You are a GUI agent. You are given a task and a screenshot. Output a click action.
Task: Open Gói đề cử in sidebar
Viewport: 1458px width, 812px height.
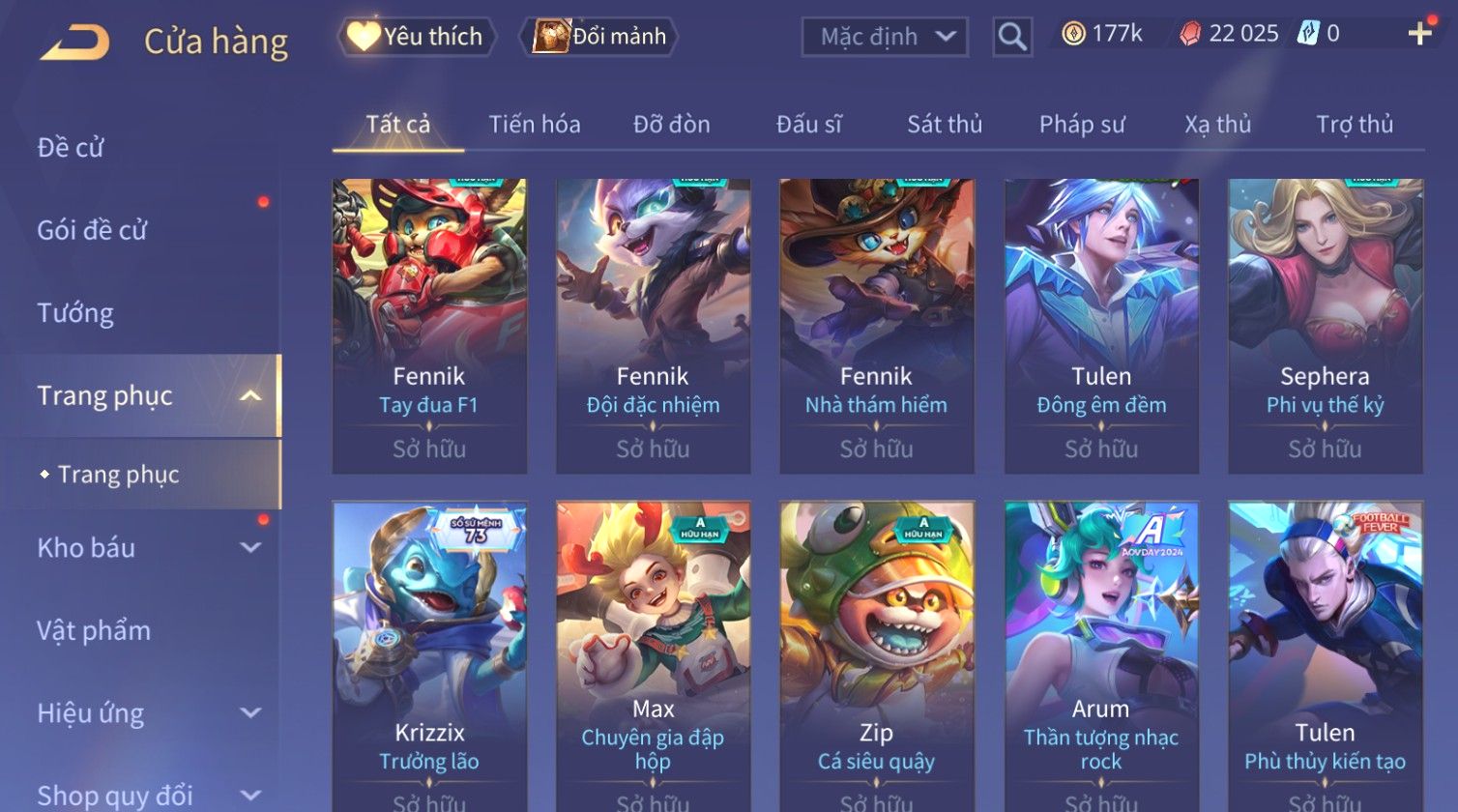pyautogui.click(x=92, y=230)
